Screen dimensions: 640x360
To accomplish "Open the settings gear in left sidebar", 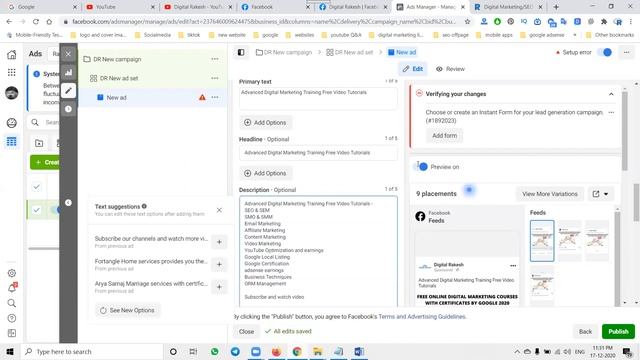I will point(12,273).
